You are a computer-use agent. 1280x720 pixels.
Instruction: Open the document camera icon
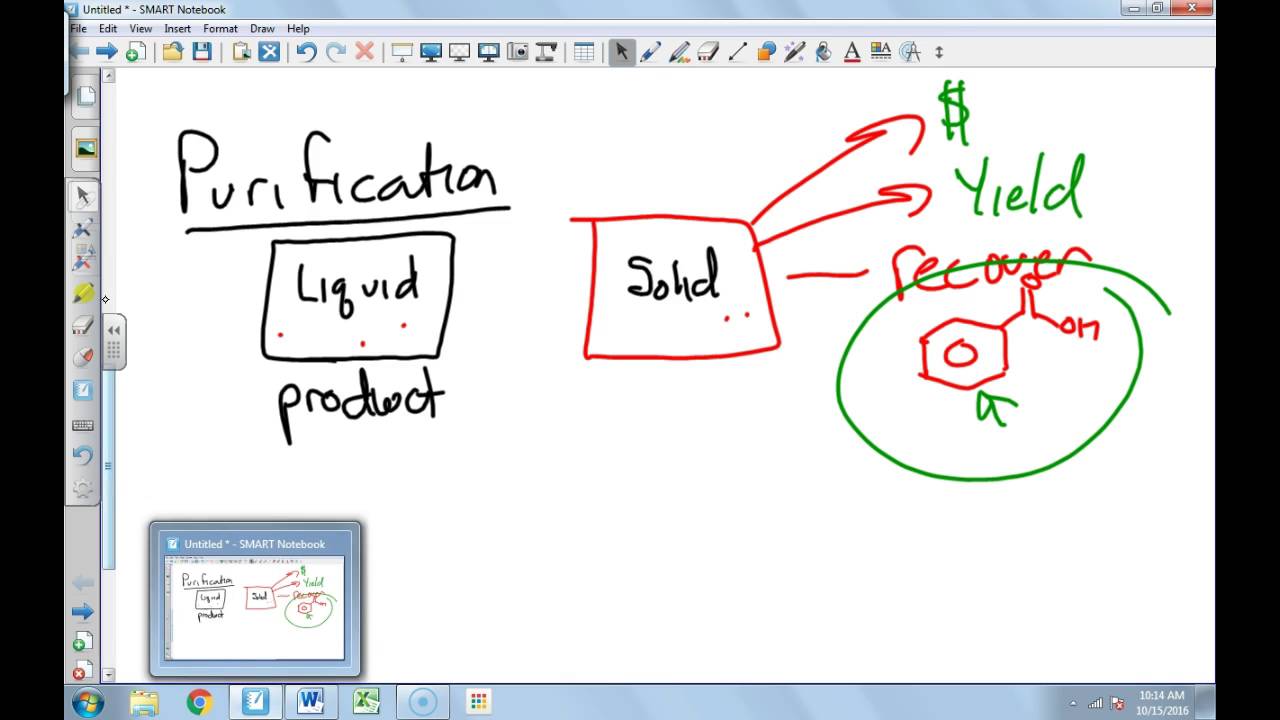(x=546, y=52)
